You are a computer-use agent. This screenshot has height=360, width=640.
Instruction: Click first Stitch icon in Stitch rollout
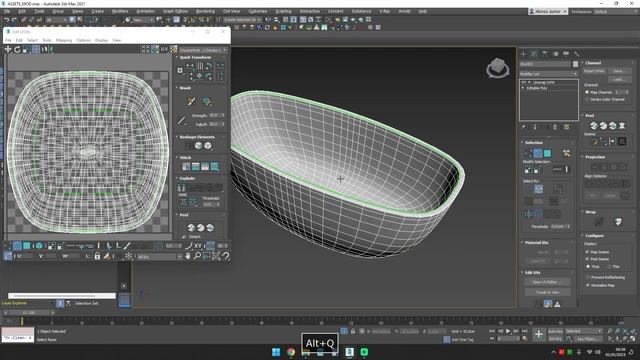(x=186, y=167)
